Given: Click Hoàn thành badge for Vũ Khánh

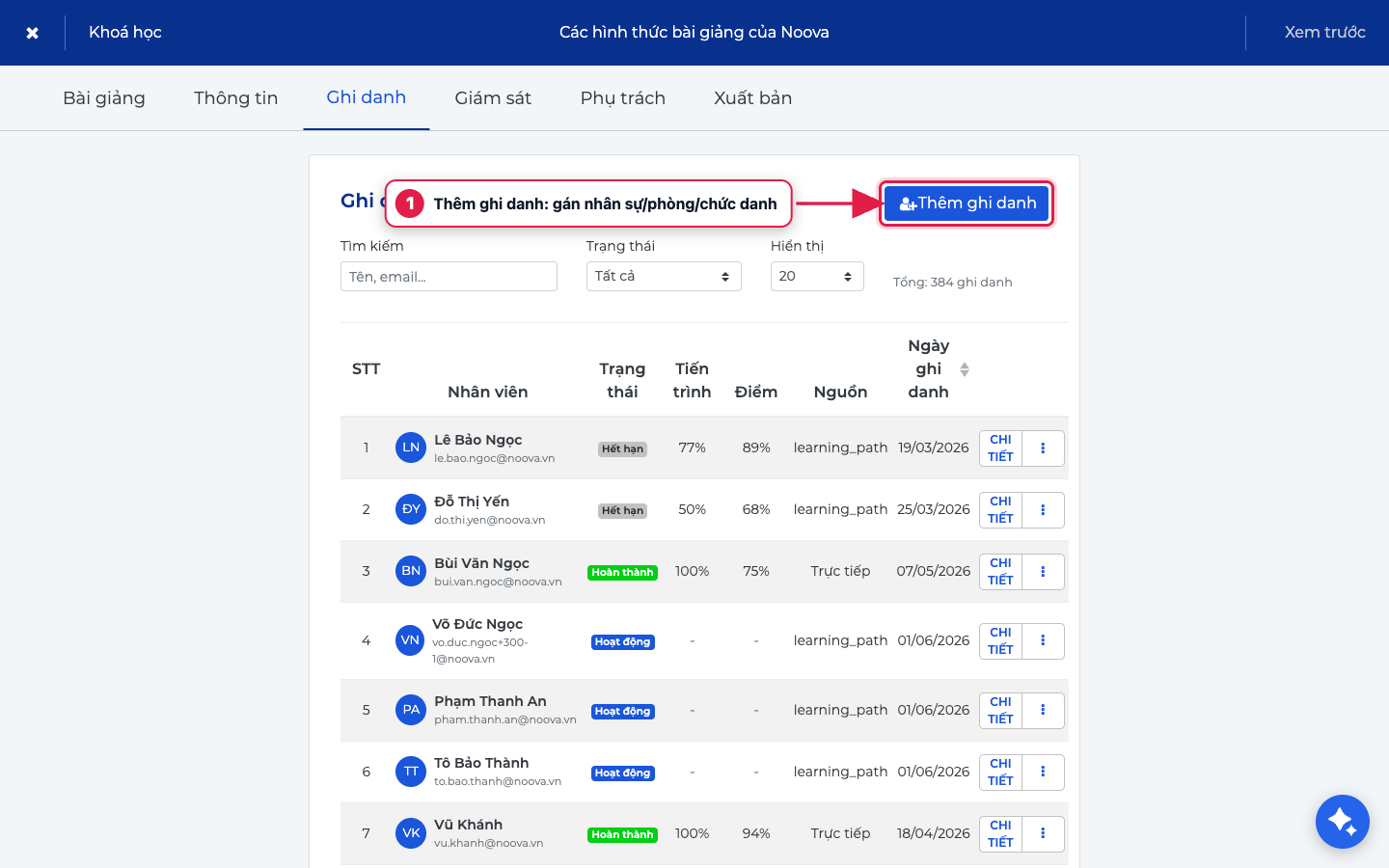Looking at the screenshot, I should click(x=622, y=834).
